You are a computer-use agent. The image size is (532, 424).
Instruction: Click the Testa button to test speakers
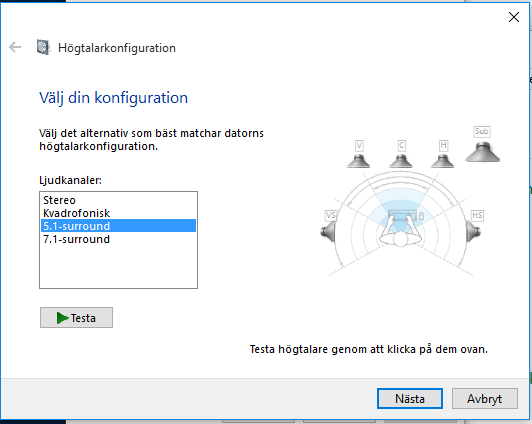coord(76,317)
